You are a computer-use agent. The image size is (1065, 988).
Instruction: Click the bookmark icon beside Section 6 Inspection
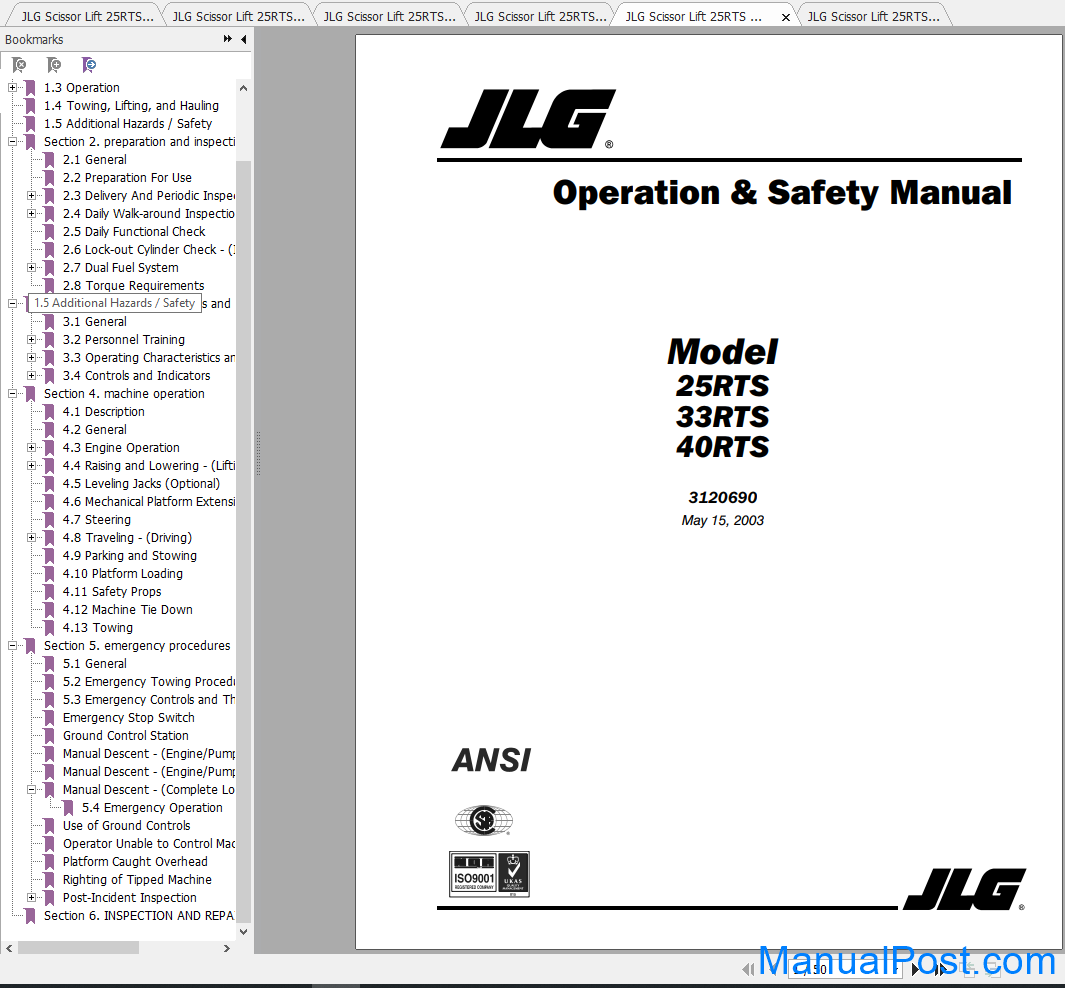tap(30, 915)
